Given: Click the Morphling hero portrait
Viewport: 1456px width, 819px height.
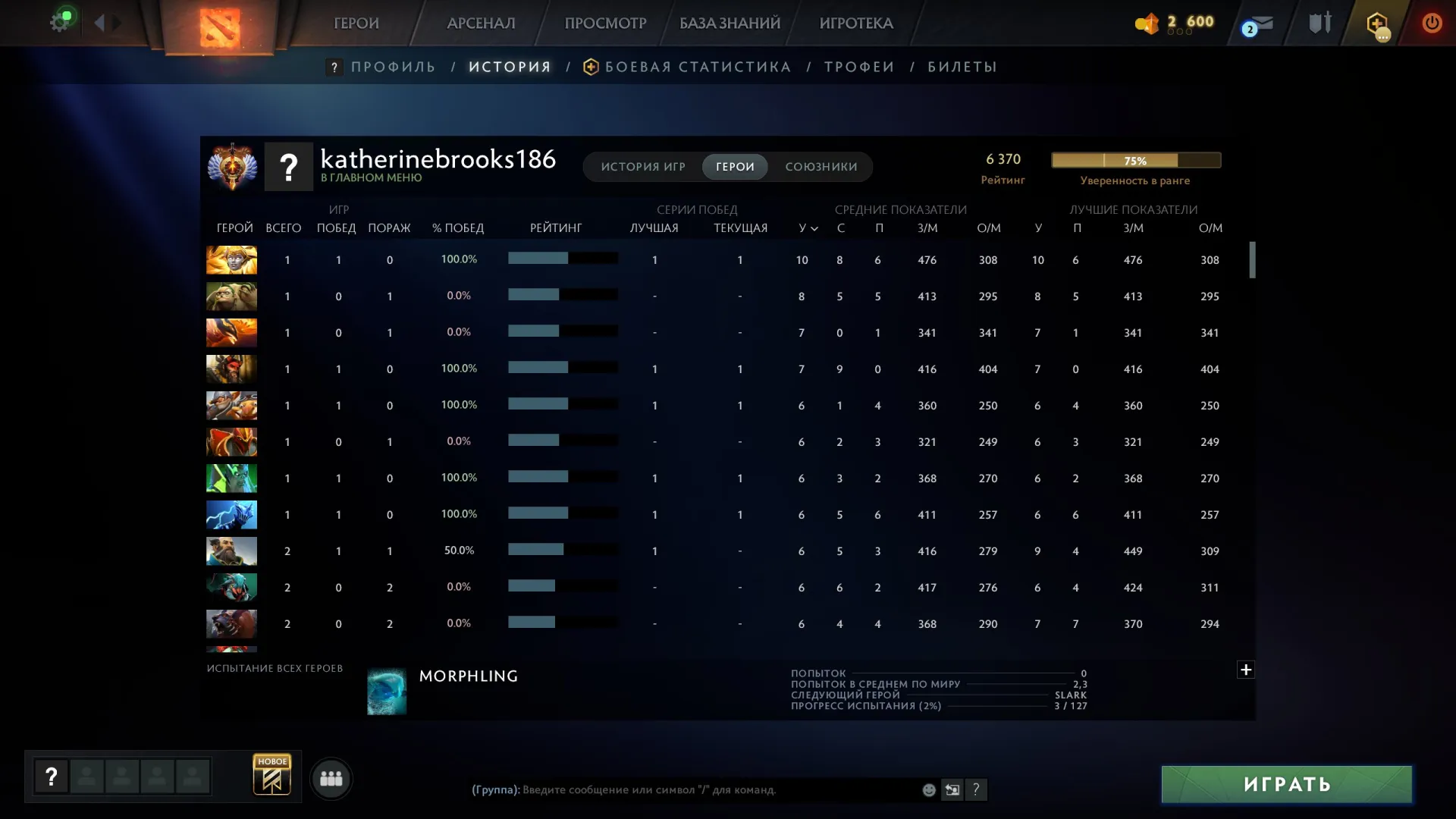Looking at the screenshot, I should coord(387,691).
